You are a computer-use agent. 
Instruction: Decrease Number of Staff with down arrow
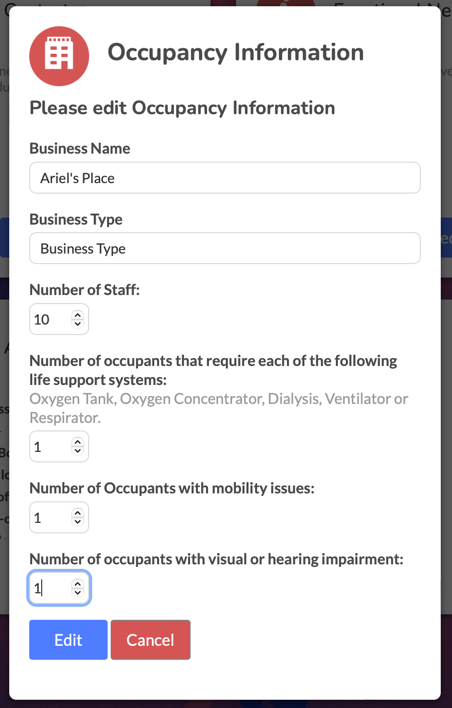coord(78,323)
